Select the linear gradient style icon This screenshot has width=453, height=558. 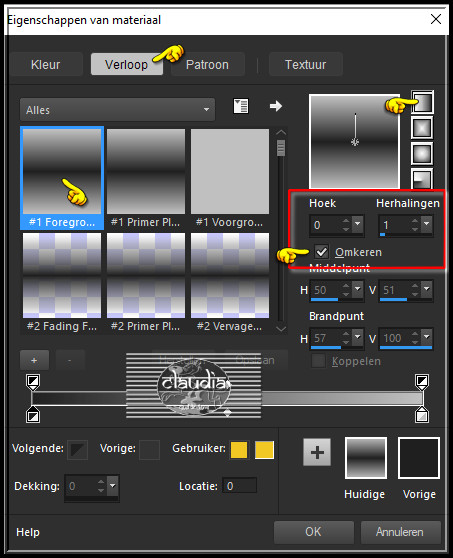point(422,102)
